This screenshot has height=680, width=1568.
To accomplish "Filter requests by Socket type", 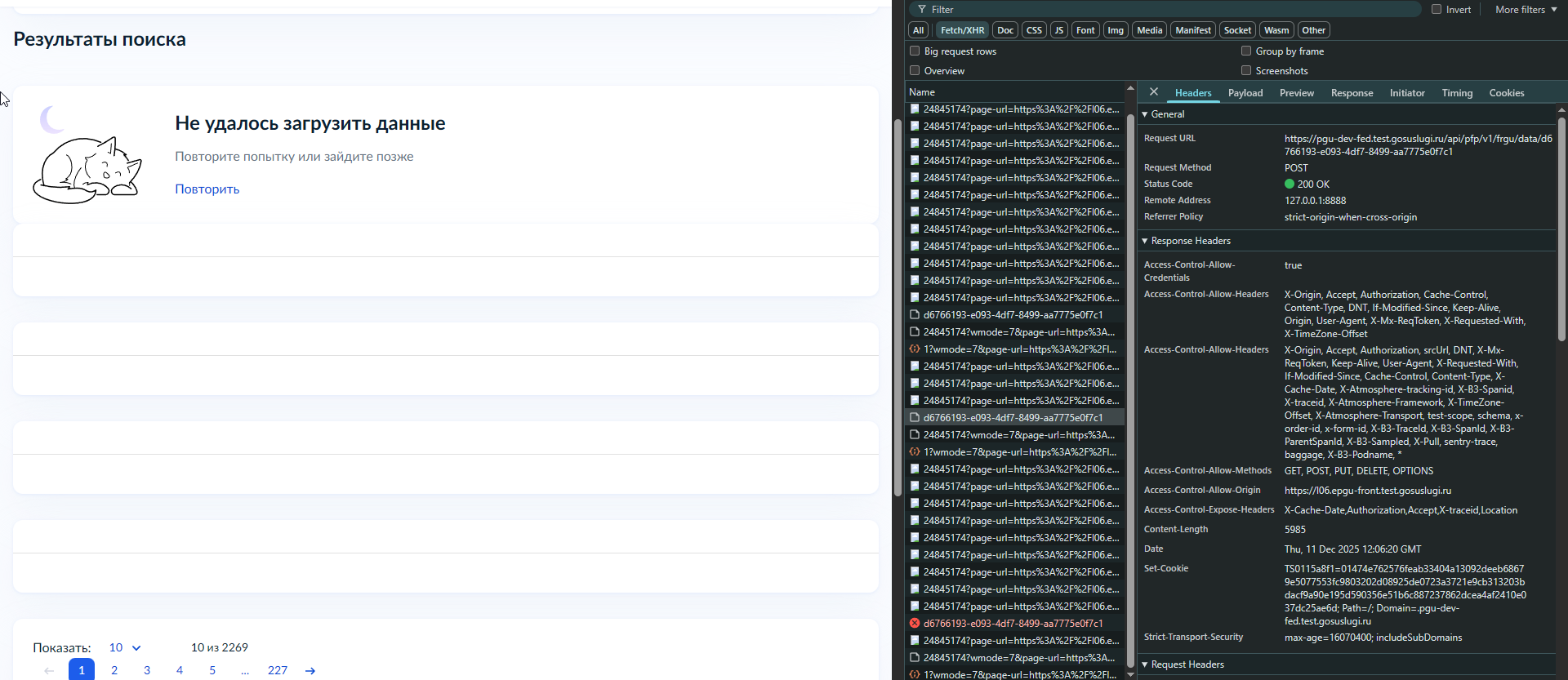I will click(1237, 30).
